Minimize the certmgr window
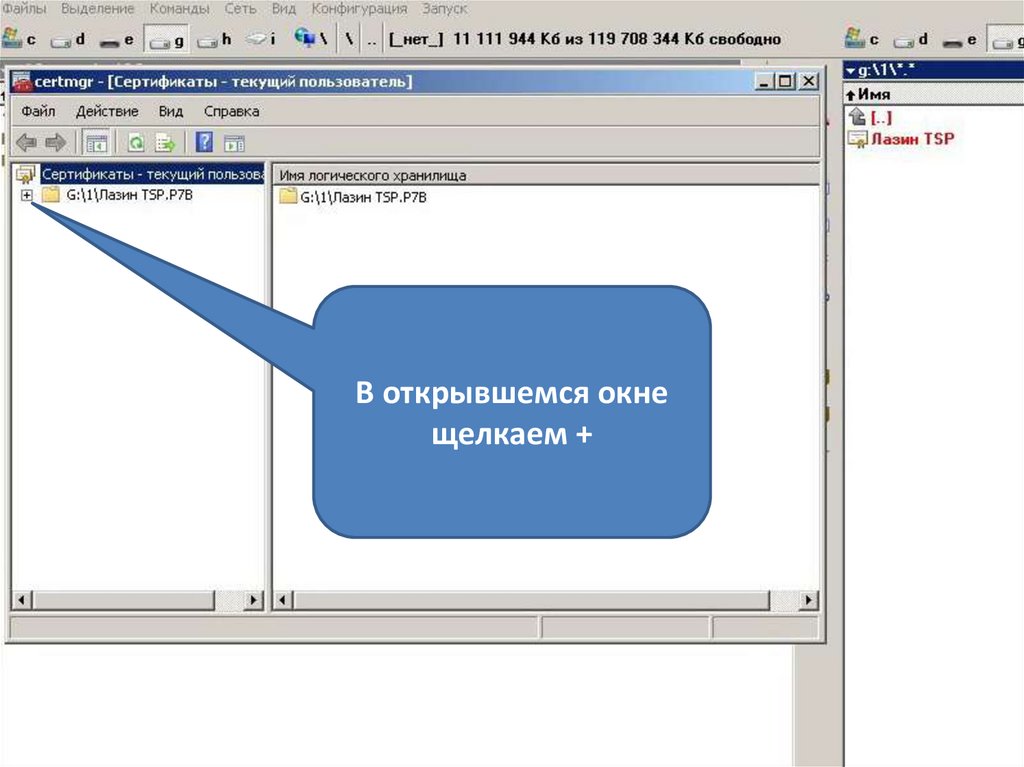This screenshot has height=767, width=1024. tap(763, 81)
